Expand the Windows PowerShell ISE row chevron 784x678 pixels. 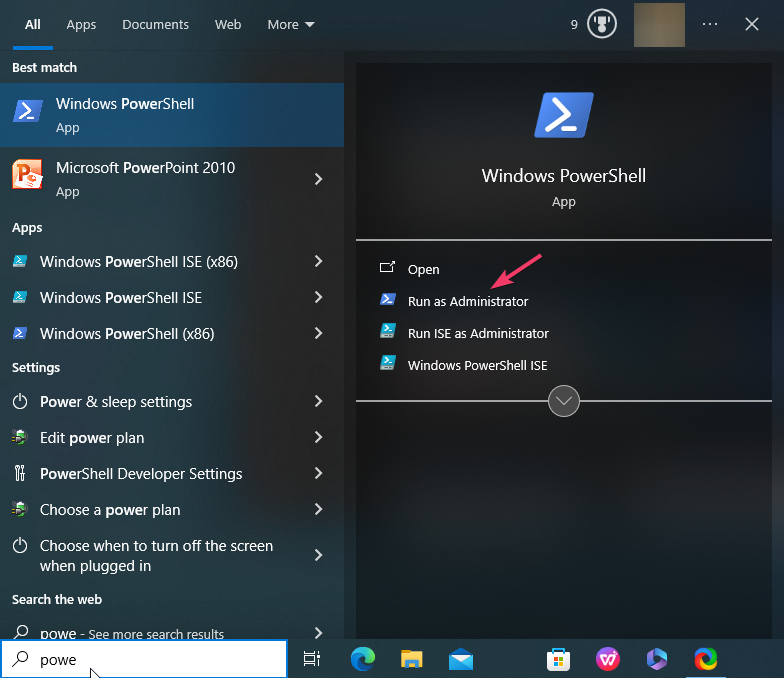click(318, 297)
